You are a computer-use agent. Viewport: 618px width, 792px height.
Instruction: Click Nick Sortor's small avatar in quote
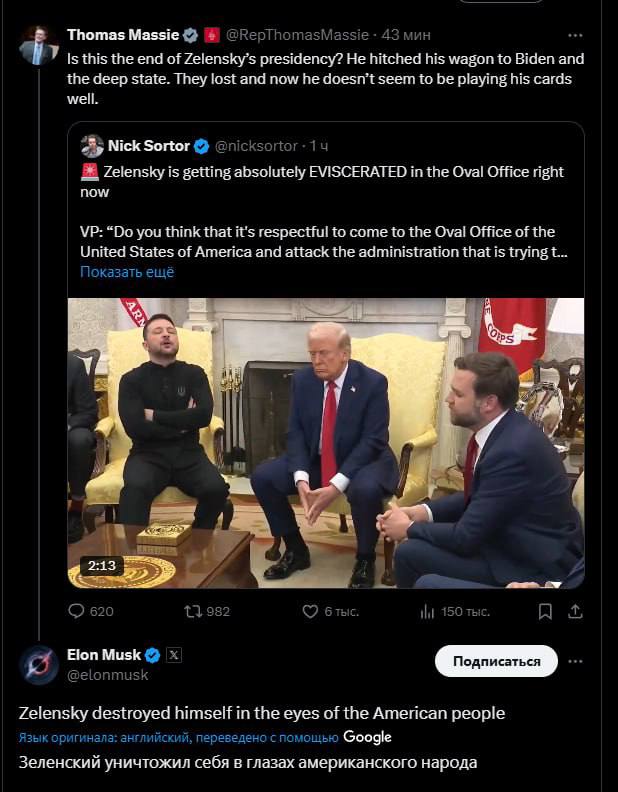(92, 146)
